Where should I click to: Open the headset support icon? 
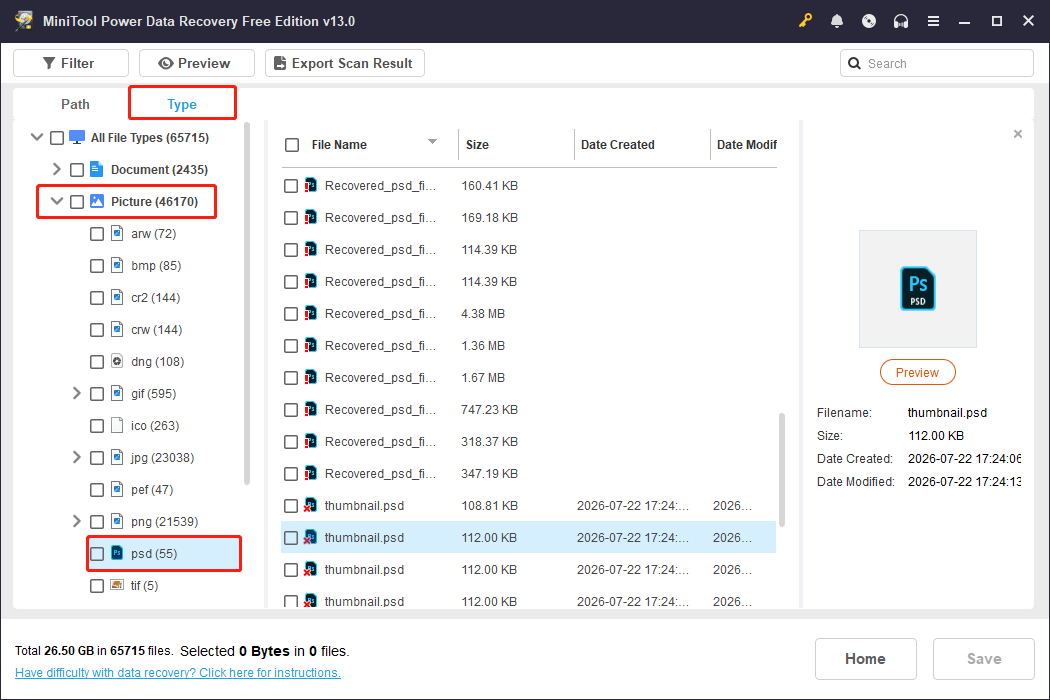tap(901, 21)
